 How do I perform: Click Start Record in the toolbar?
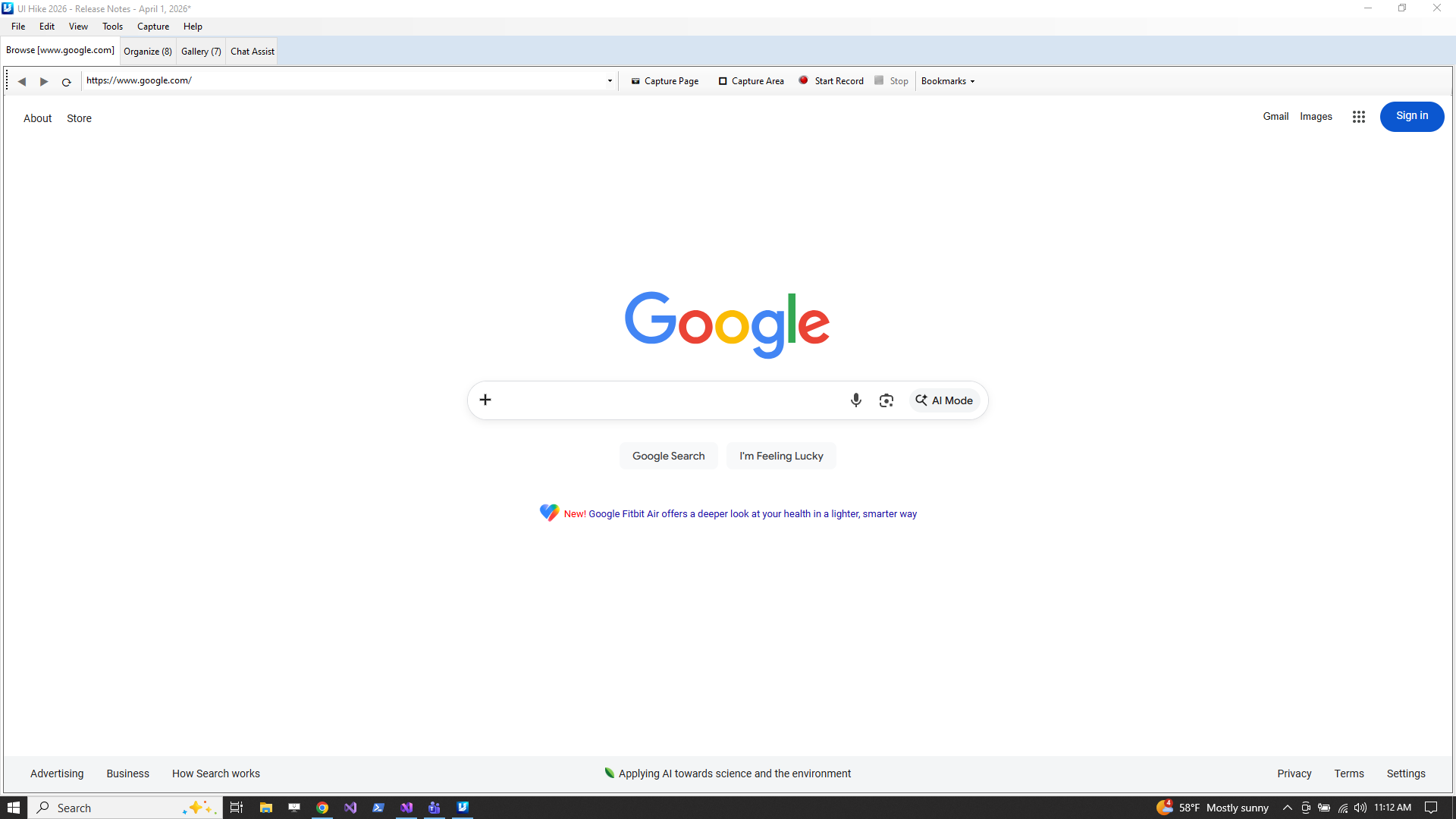pos(831,81)
